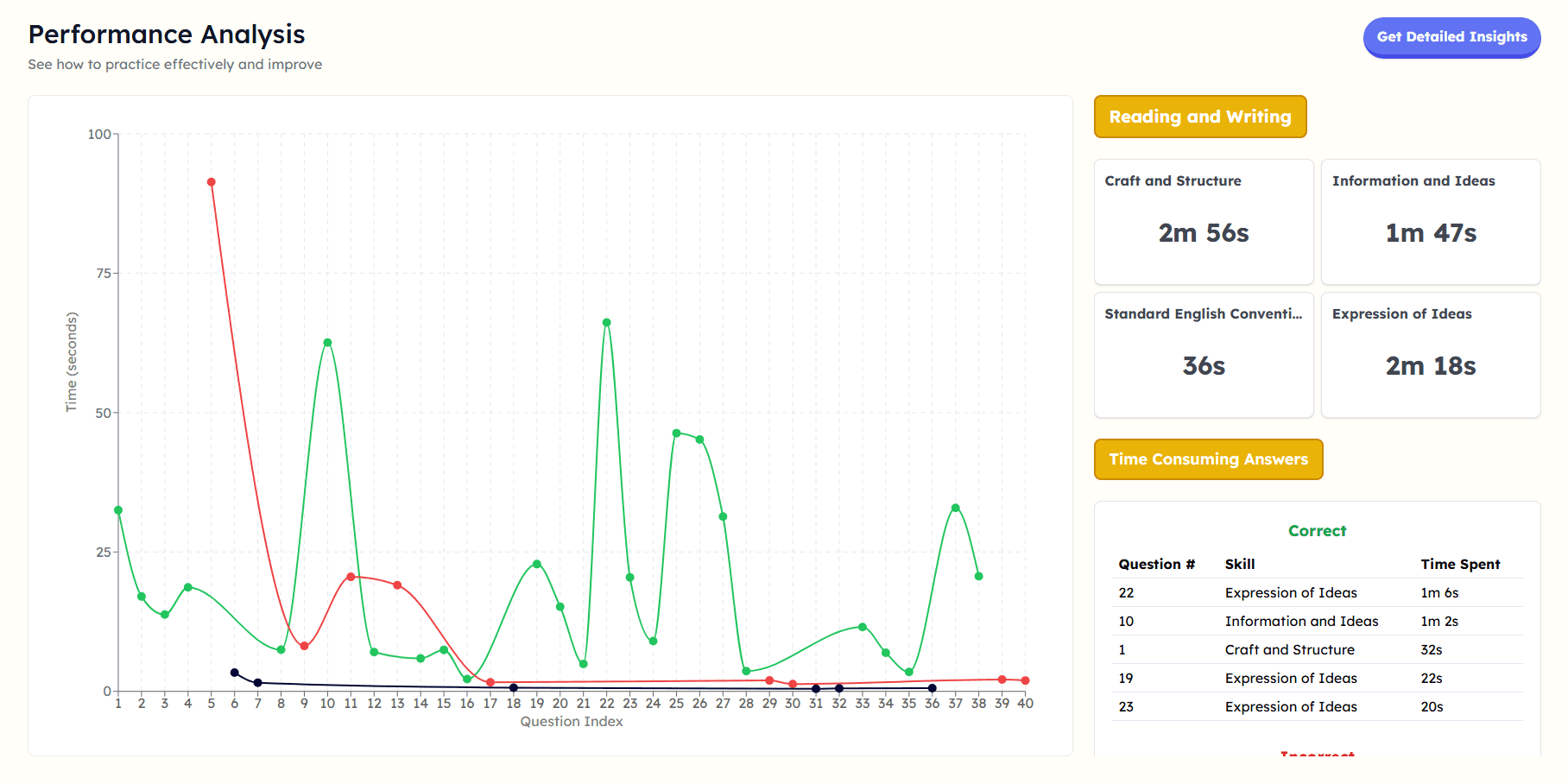Select the Information and Ideas time card
The image size is (1568, 784).
pos(1431,222)
